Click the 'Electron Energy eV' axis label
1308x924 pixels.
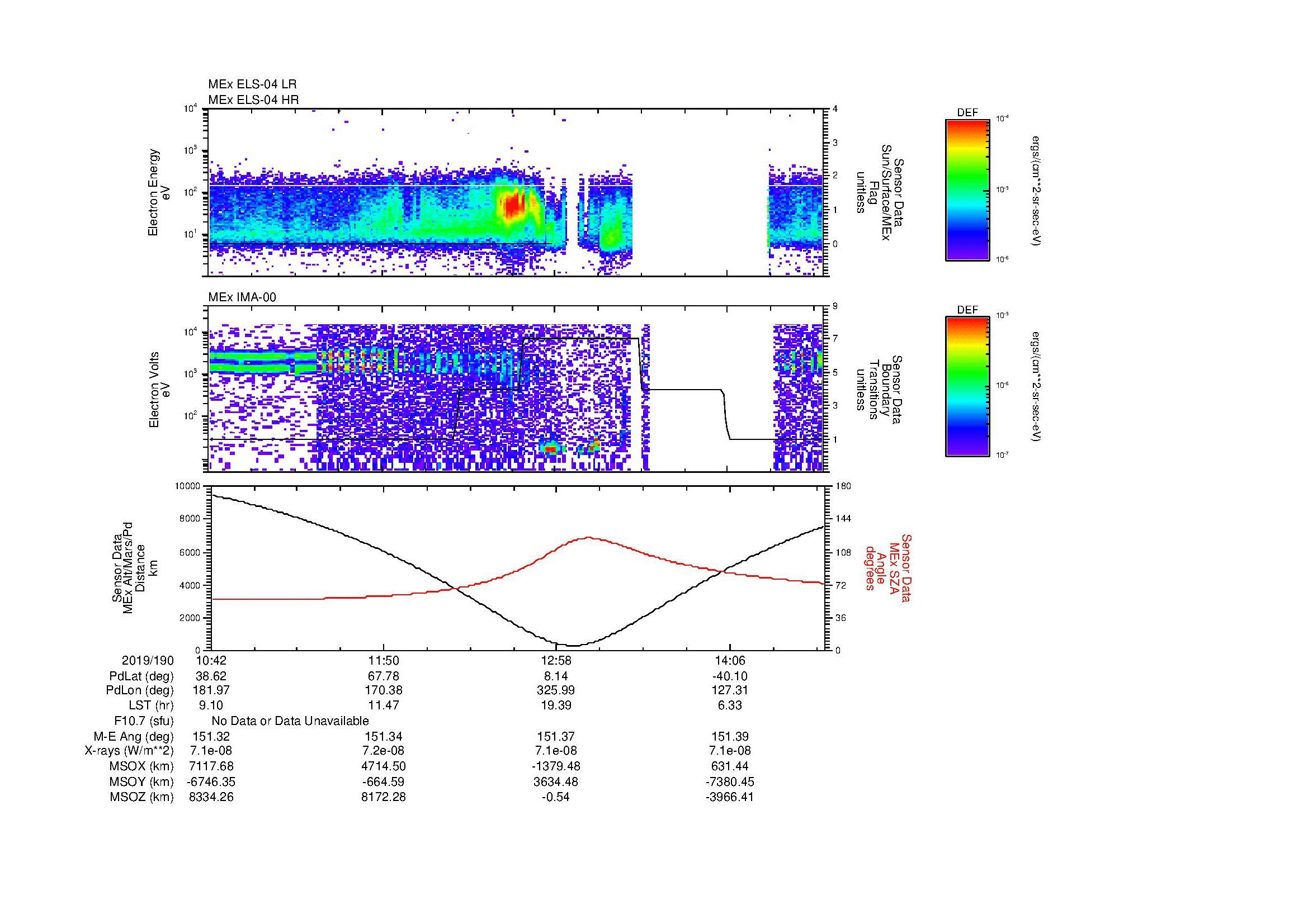pos(159,192)
